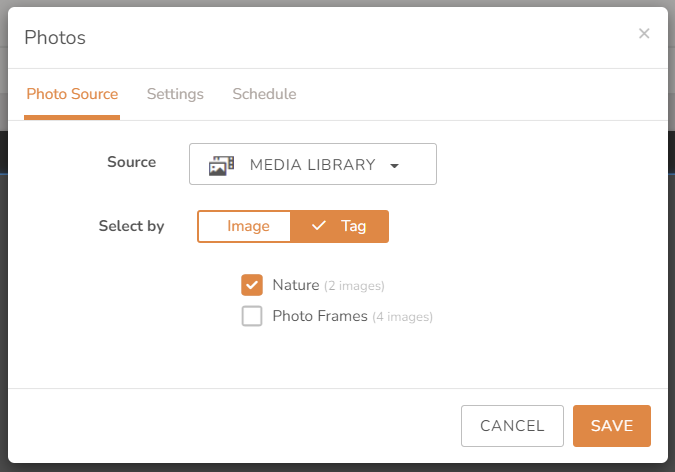Enable the Photo Frames tag checkbox
The width and height of the screenshot is (675, 472).
[x=252, y=316]
